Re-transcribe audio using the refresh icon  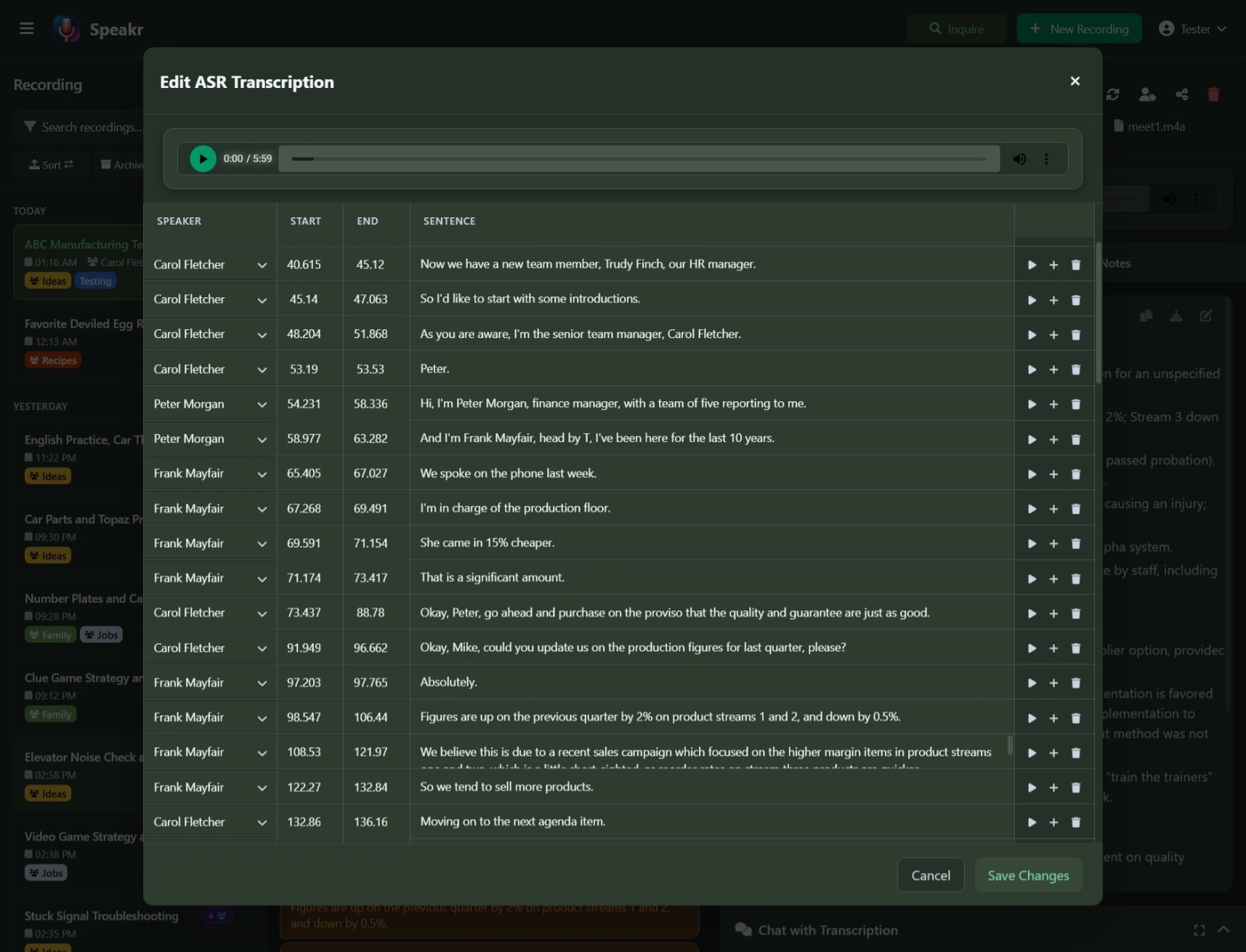pyautogui.click(x=1113, y=94)
